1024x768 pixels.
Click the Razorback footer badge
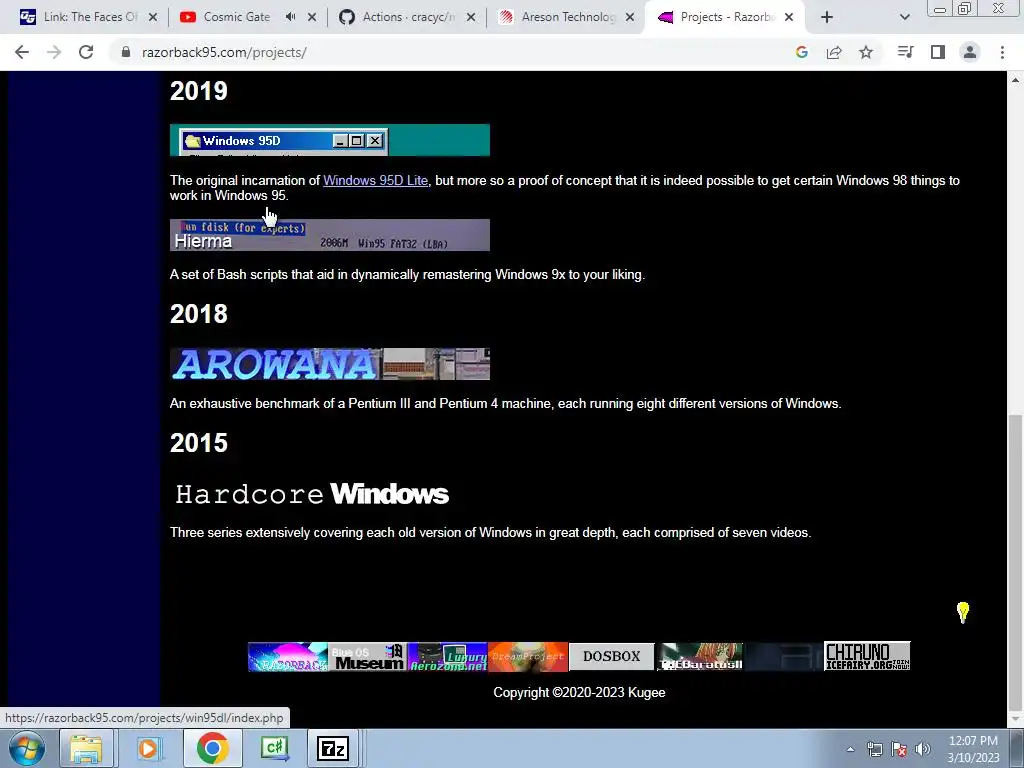coord(288,656)
